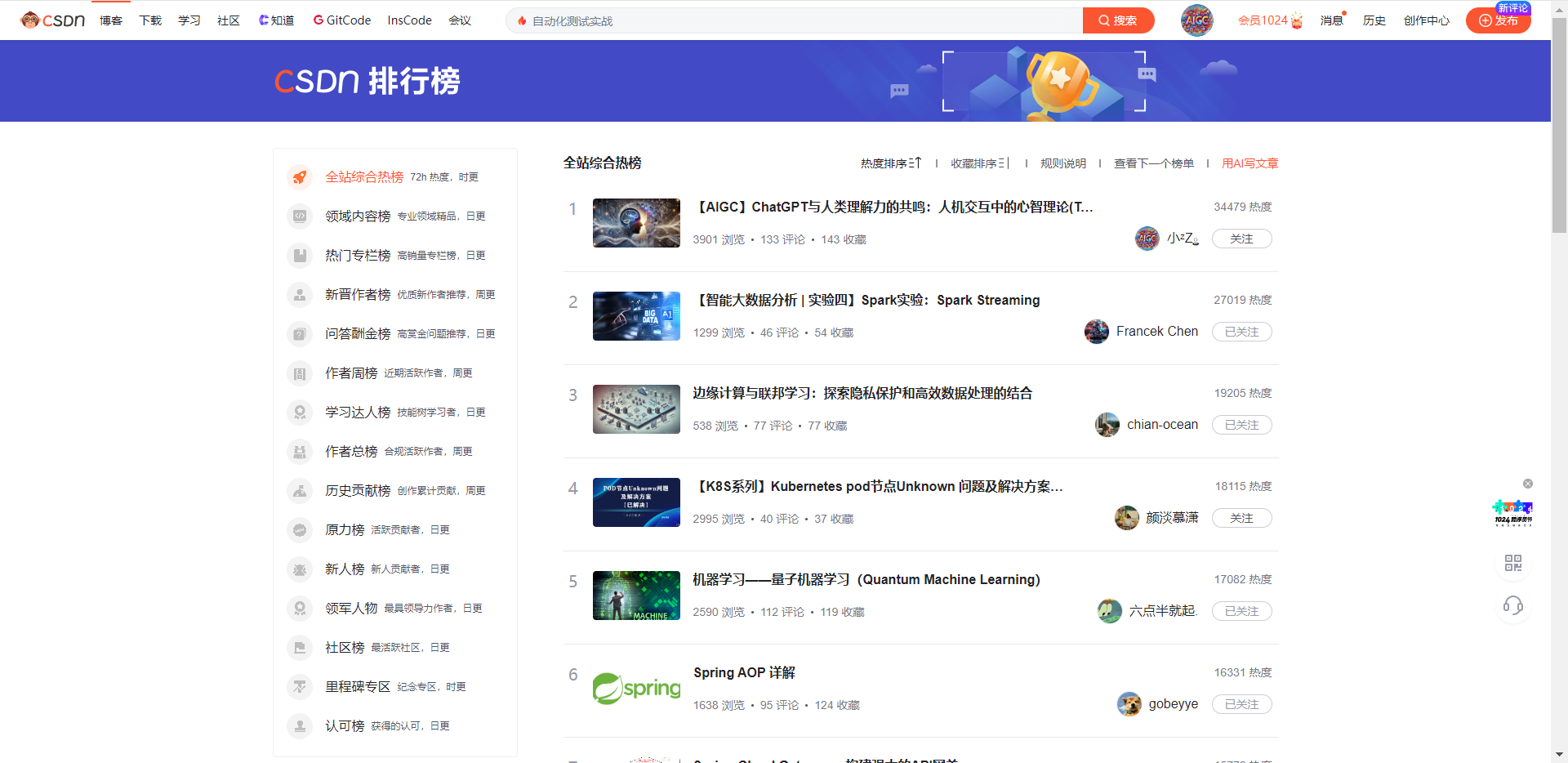Viewport: 1568px width, 763px height.
Task: Sort list by 收藏排序
Action: point(981,163)
